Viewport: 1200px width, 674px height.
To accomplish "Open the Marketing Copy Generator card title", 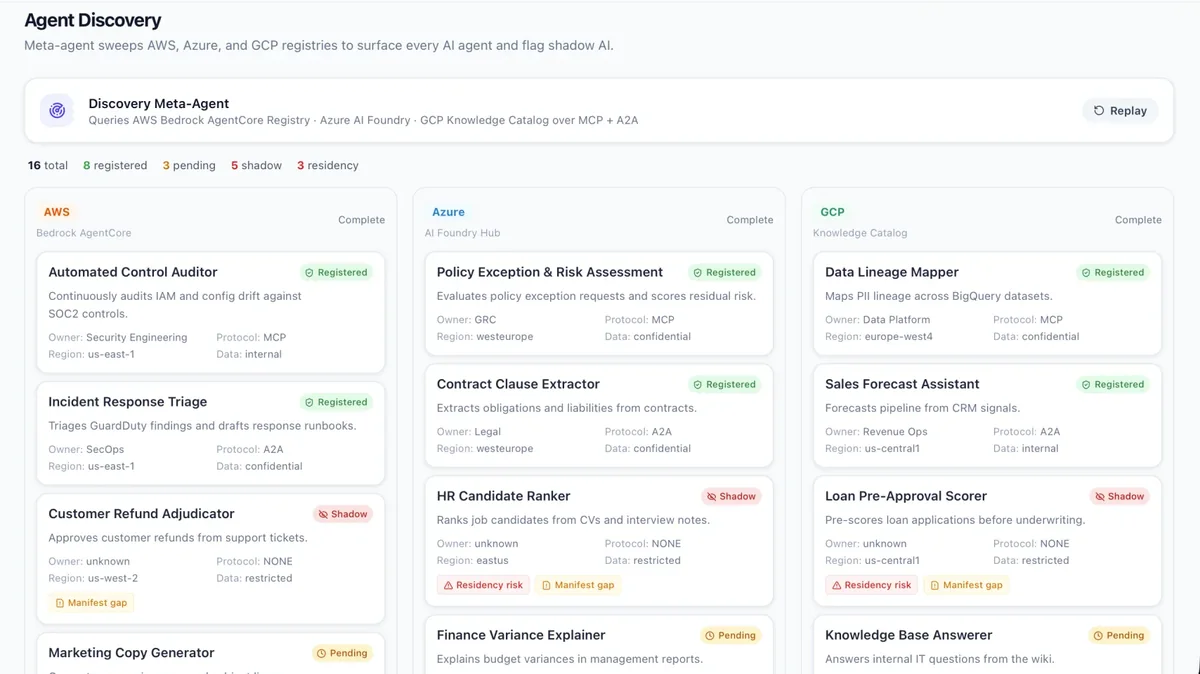I will 131,653.
